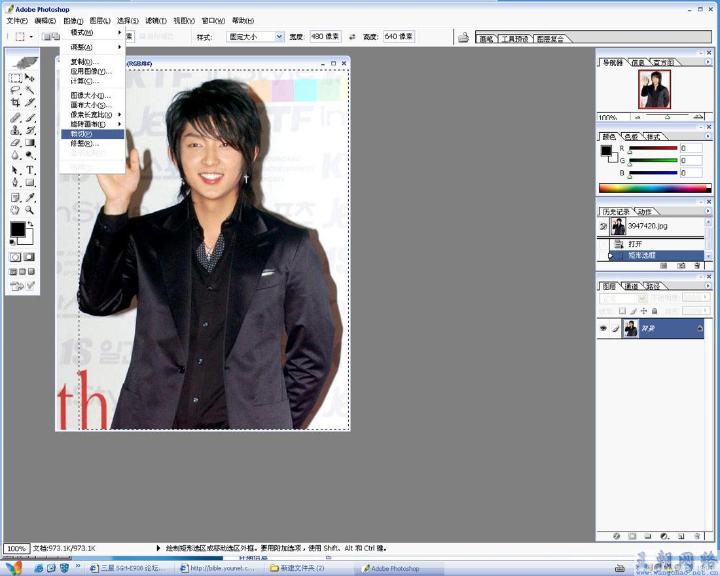Select the Crop tool in toolbox
Image resolution: width=720 pixels, height=576 pixels.
[x=15, y=103]
